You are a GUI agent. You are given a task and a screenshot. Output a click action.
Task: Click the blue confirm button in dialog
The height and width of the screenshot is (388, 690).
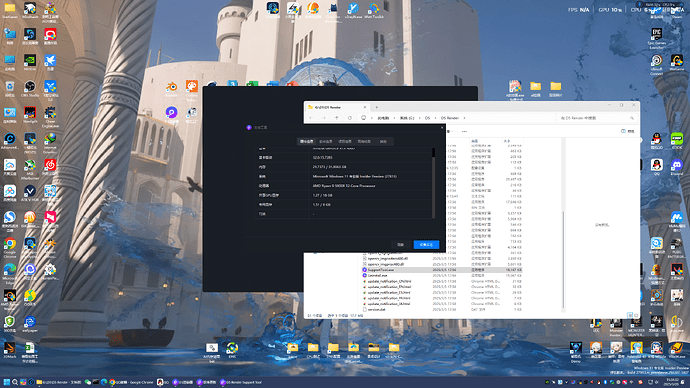(426, 245)
